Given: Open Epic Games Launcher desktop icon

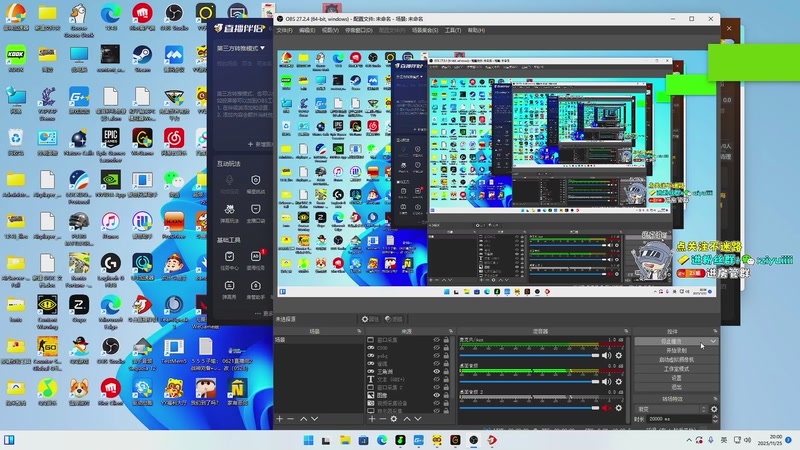Looking at the screenshot, I should 110,145.
